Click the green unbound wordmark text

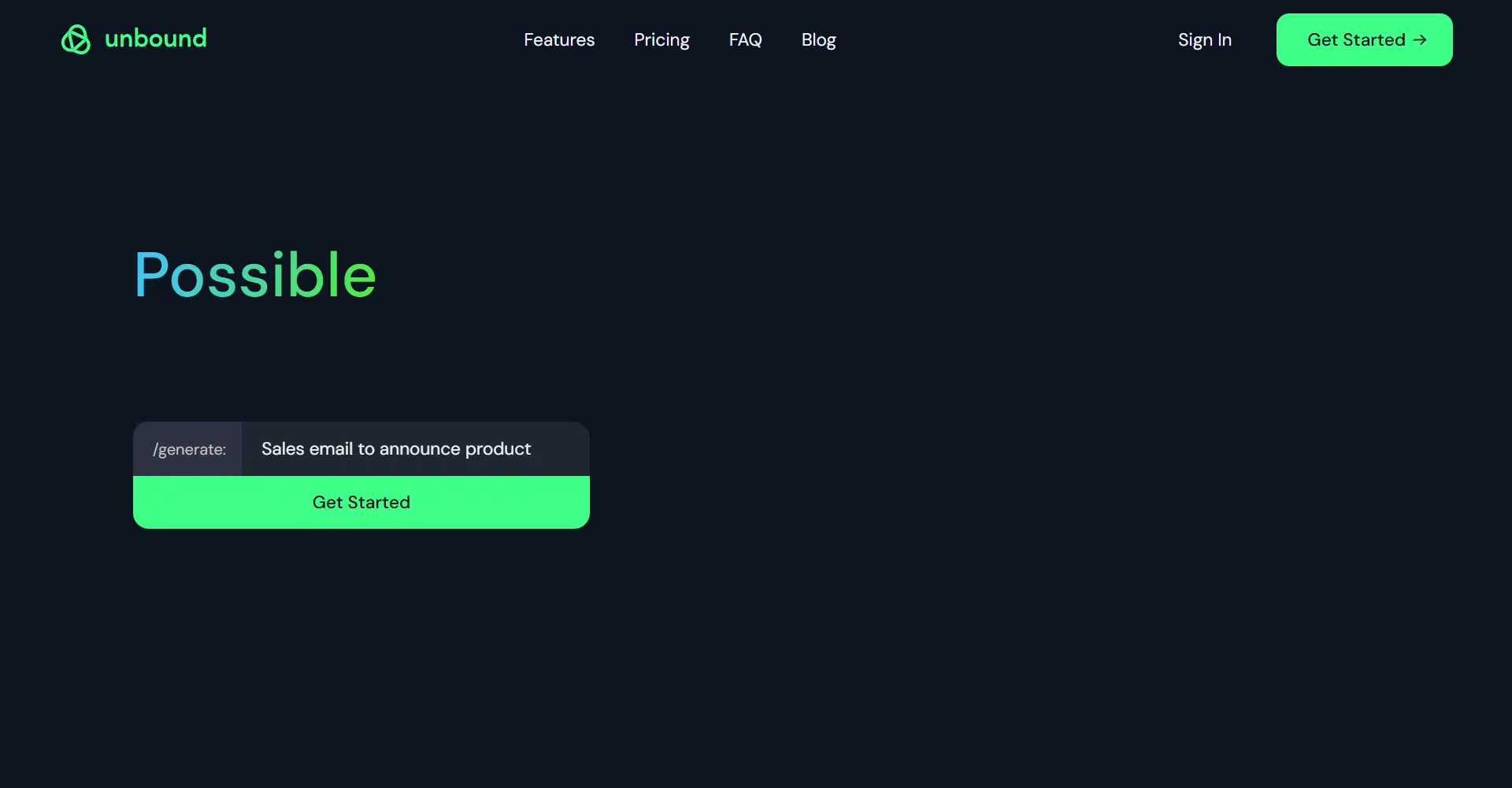tap(156, 39)
